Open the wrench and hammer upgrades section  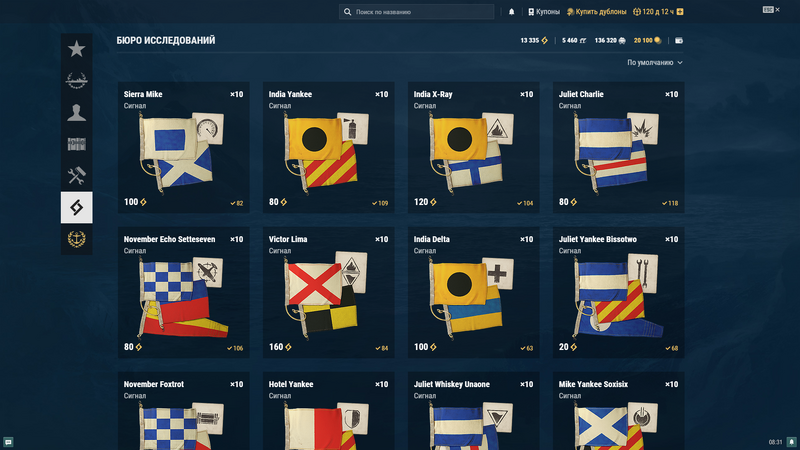77,176
